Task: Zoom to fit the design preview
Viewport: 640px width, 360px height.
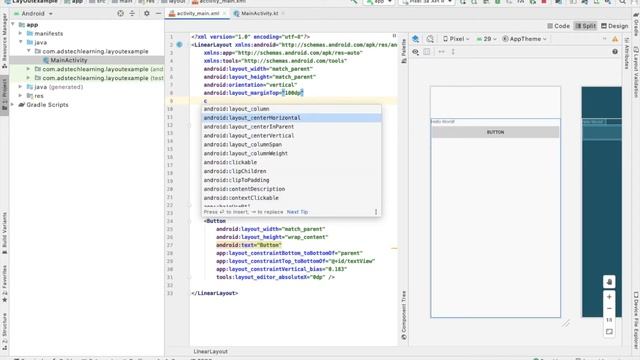Action: (609, 332)
